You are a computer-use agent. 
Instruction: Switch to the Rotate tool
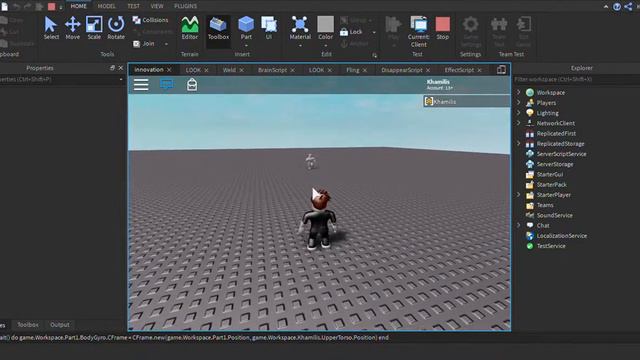click(x=116, y=28)
